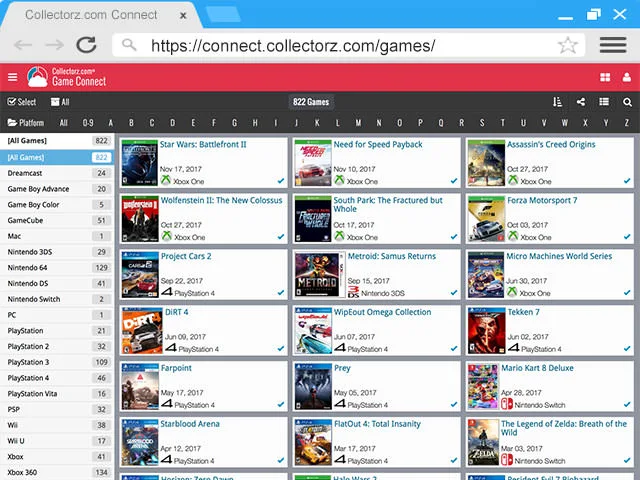640x480 pixels.
Task: Open the search magnifier in the toolbar
Action: coord(627,102)
